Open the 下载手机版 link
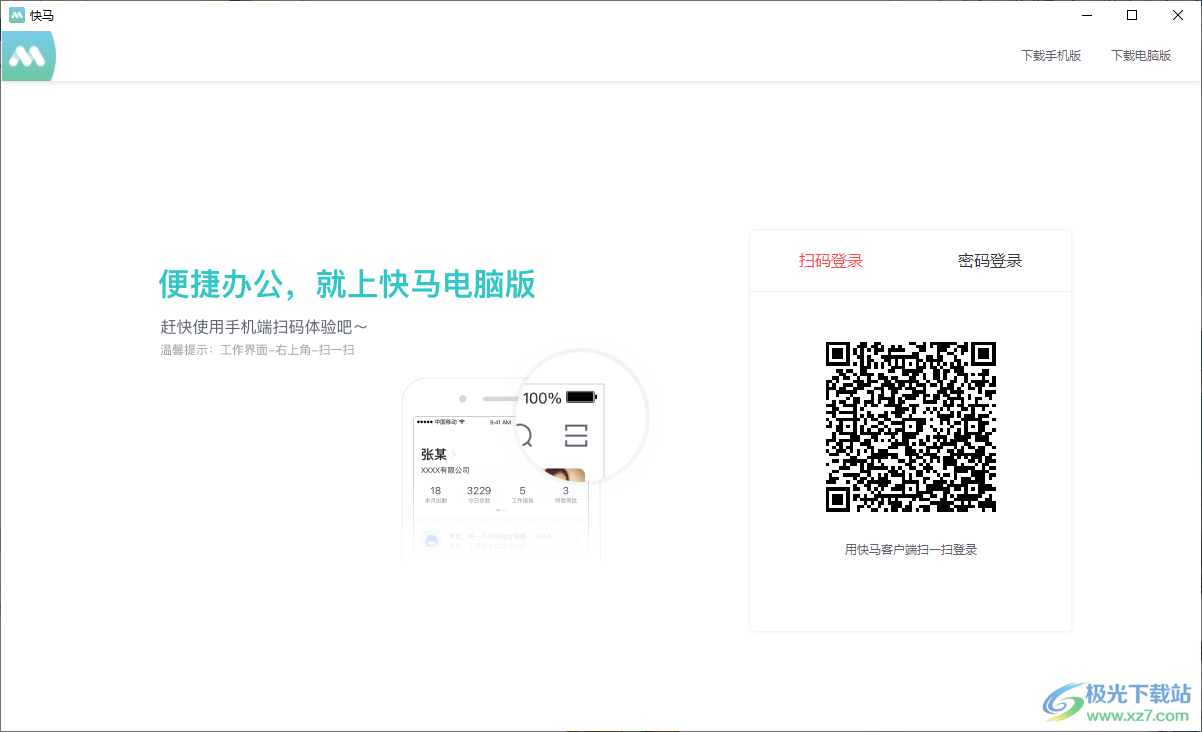The height and width of the screenshot is (732, 1202). (1052, 56)
